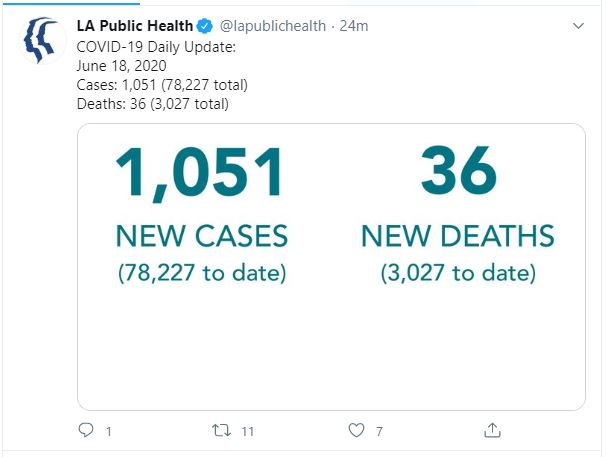Click the tweet text June 18, 2020

point(122,66)
